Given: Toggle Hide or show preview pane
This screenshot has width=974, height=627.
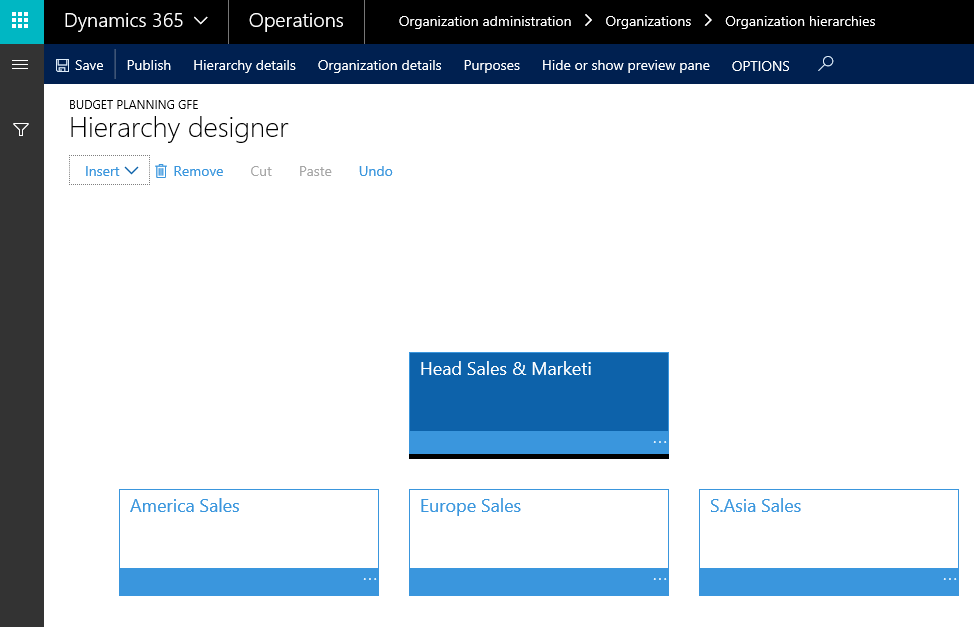Looking at the screenshot, I should (625, 65).
